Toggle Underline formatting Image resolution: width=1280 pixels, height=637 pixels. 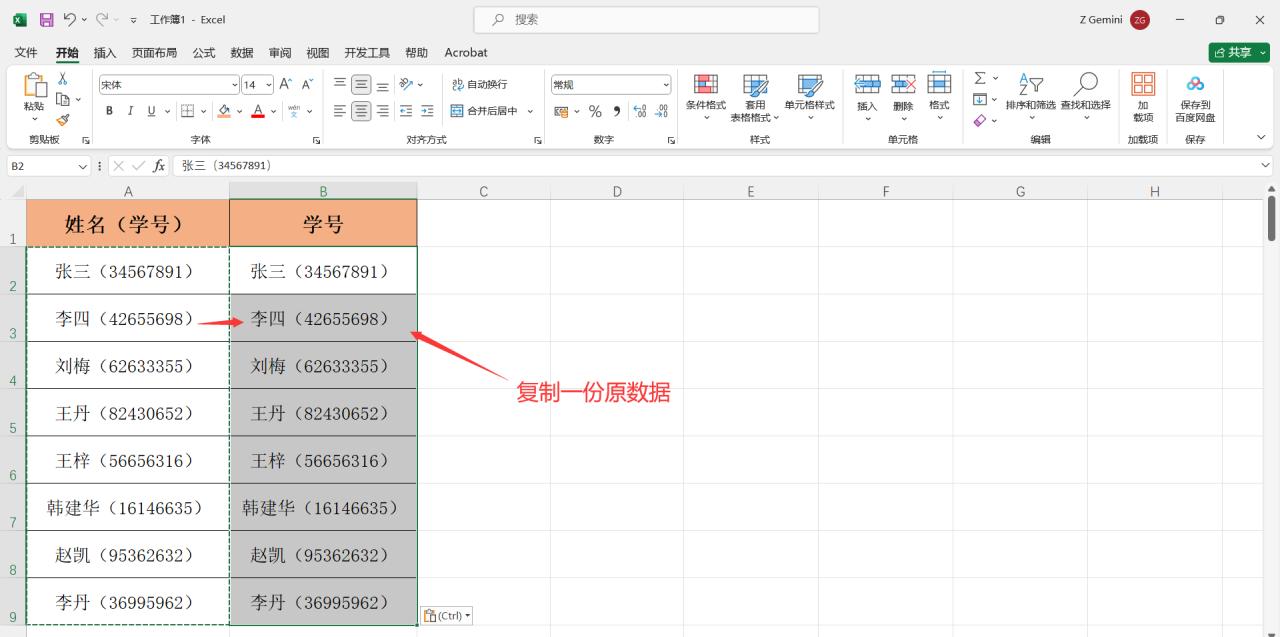point(152,111)
